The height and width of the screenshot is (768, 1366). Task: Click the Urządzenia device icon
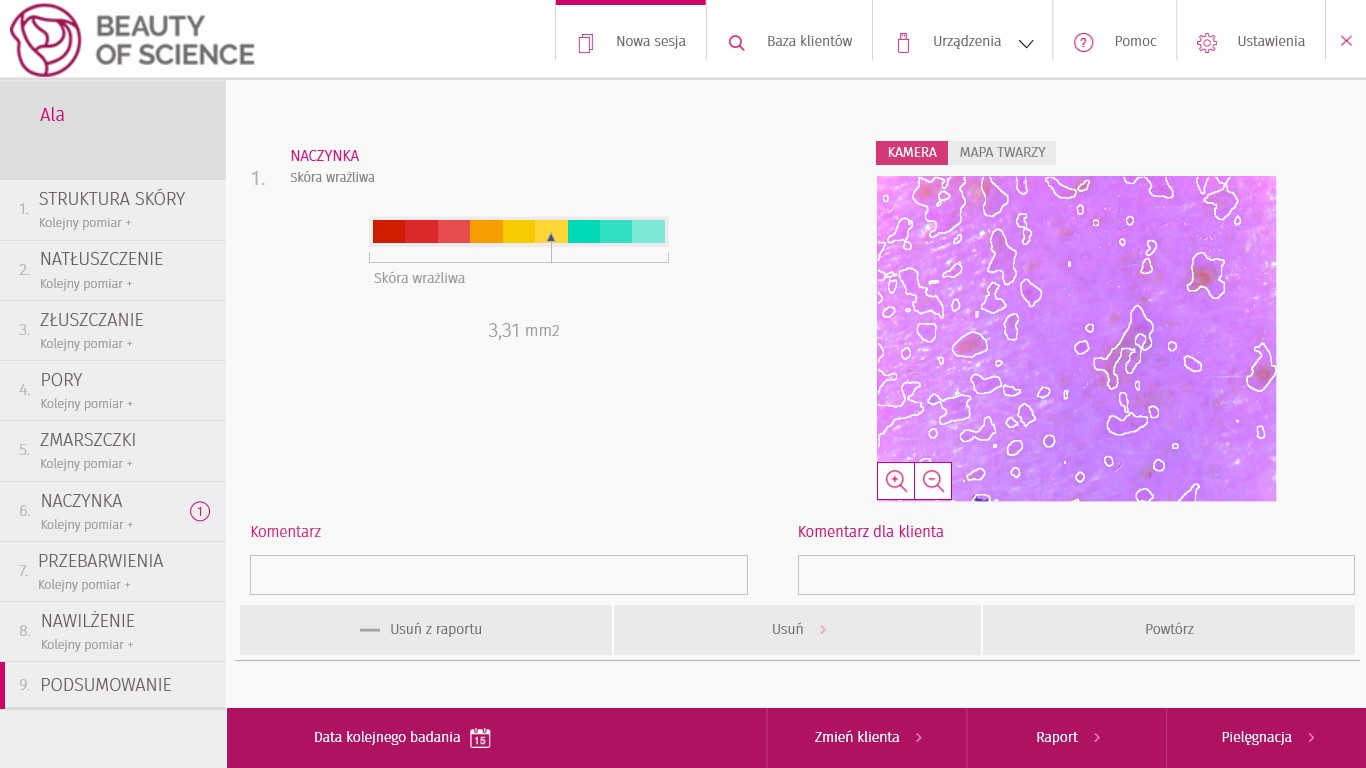click(903, 42)
